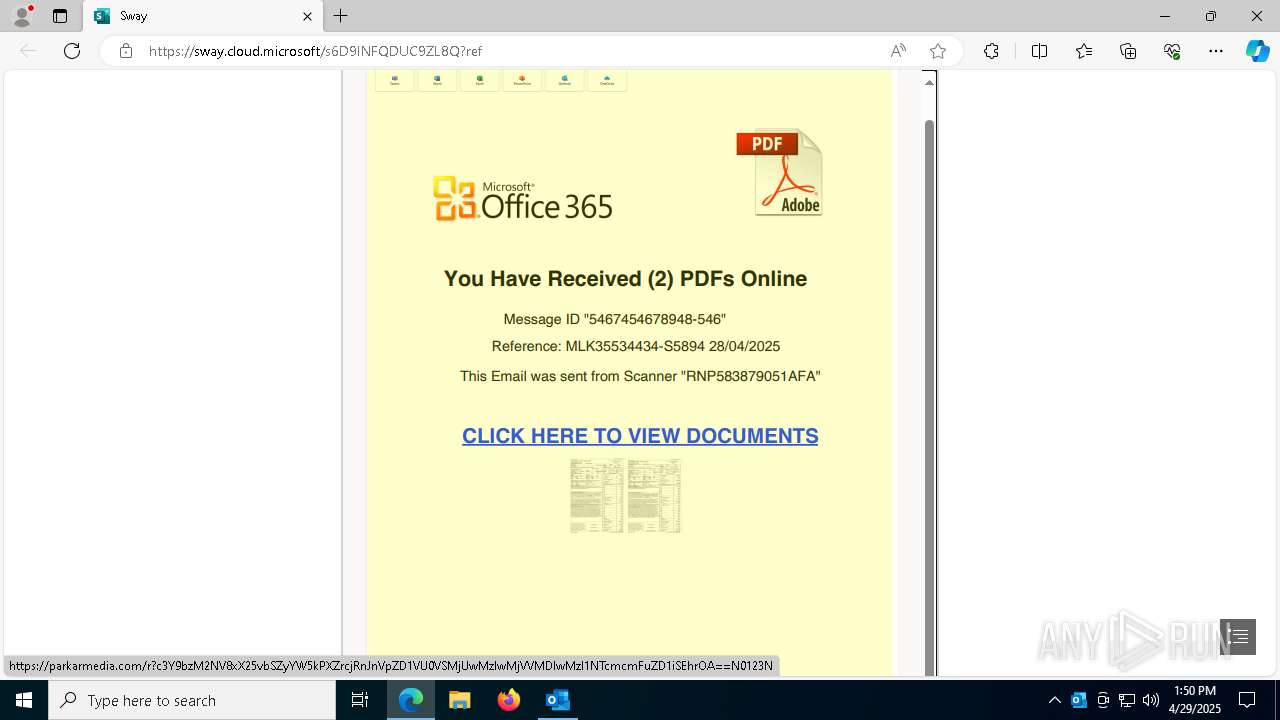This screenshot has height=720, width=1280.
Task: Close the Sway tab
Action: 307,16
